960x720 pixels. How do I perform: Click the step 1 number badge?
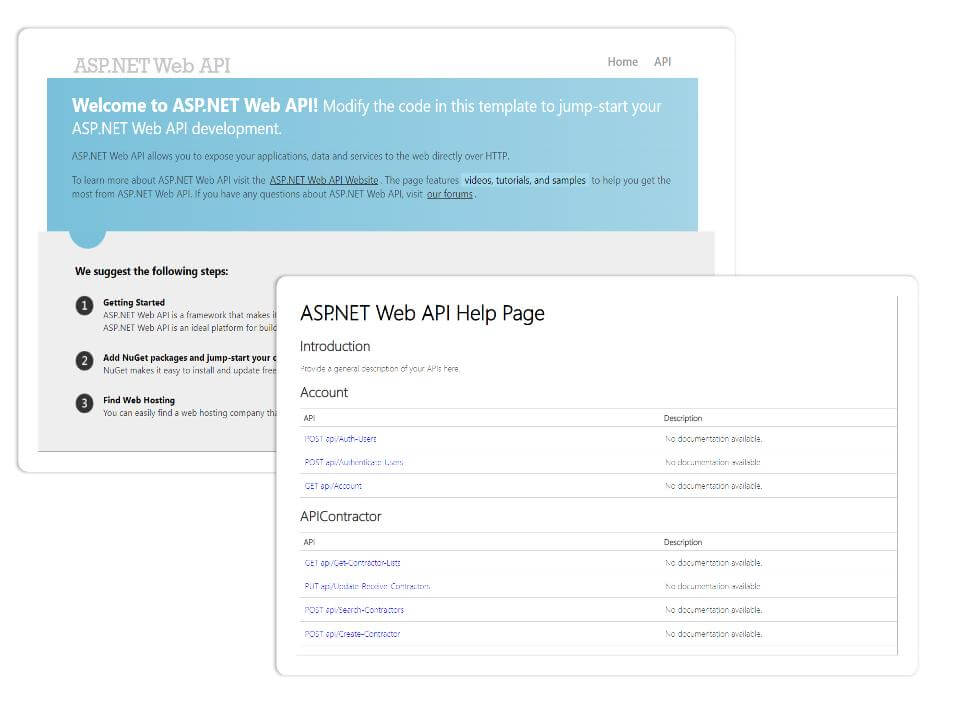point(84,306)
